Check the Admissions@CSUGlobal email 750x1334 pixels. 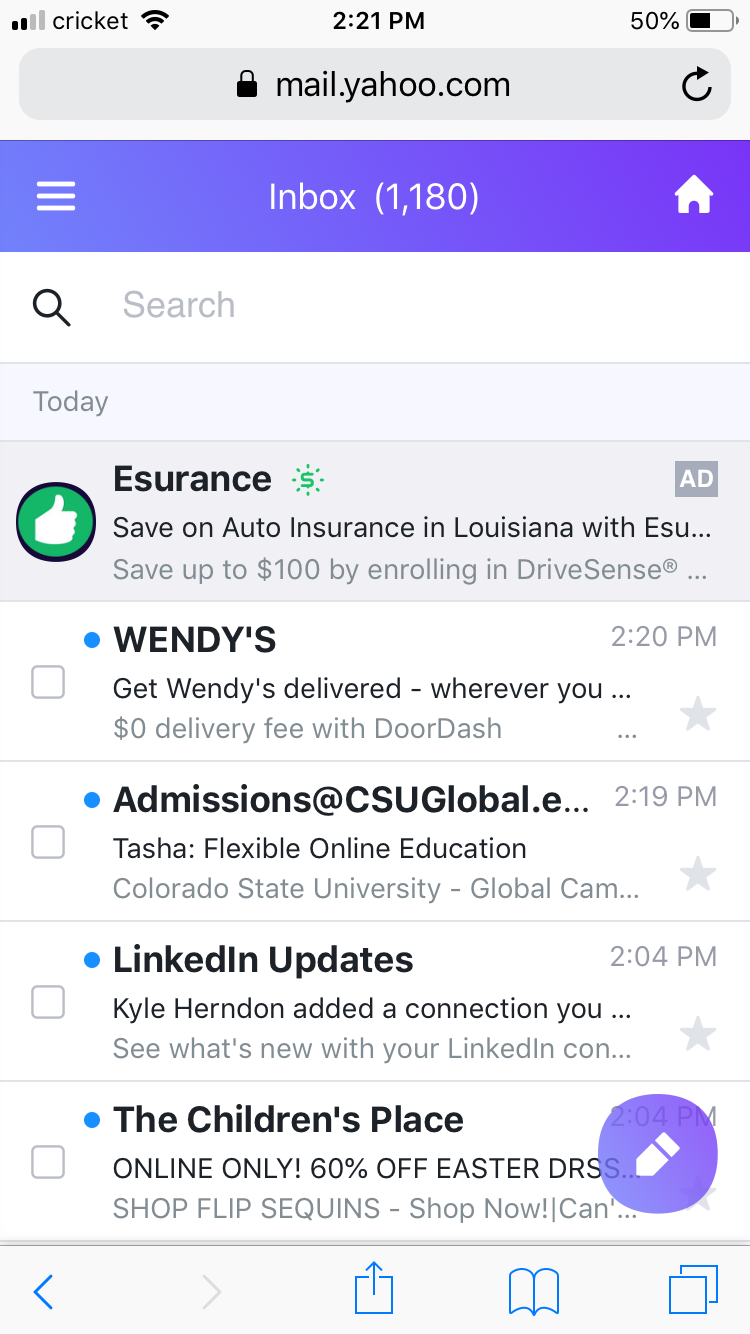click(48, 842)
